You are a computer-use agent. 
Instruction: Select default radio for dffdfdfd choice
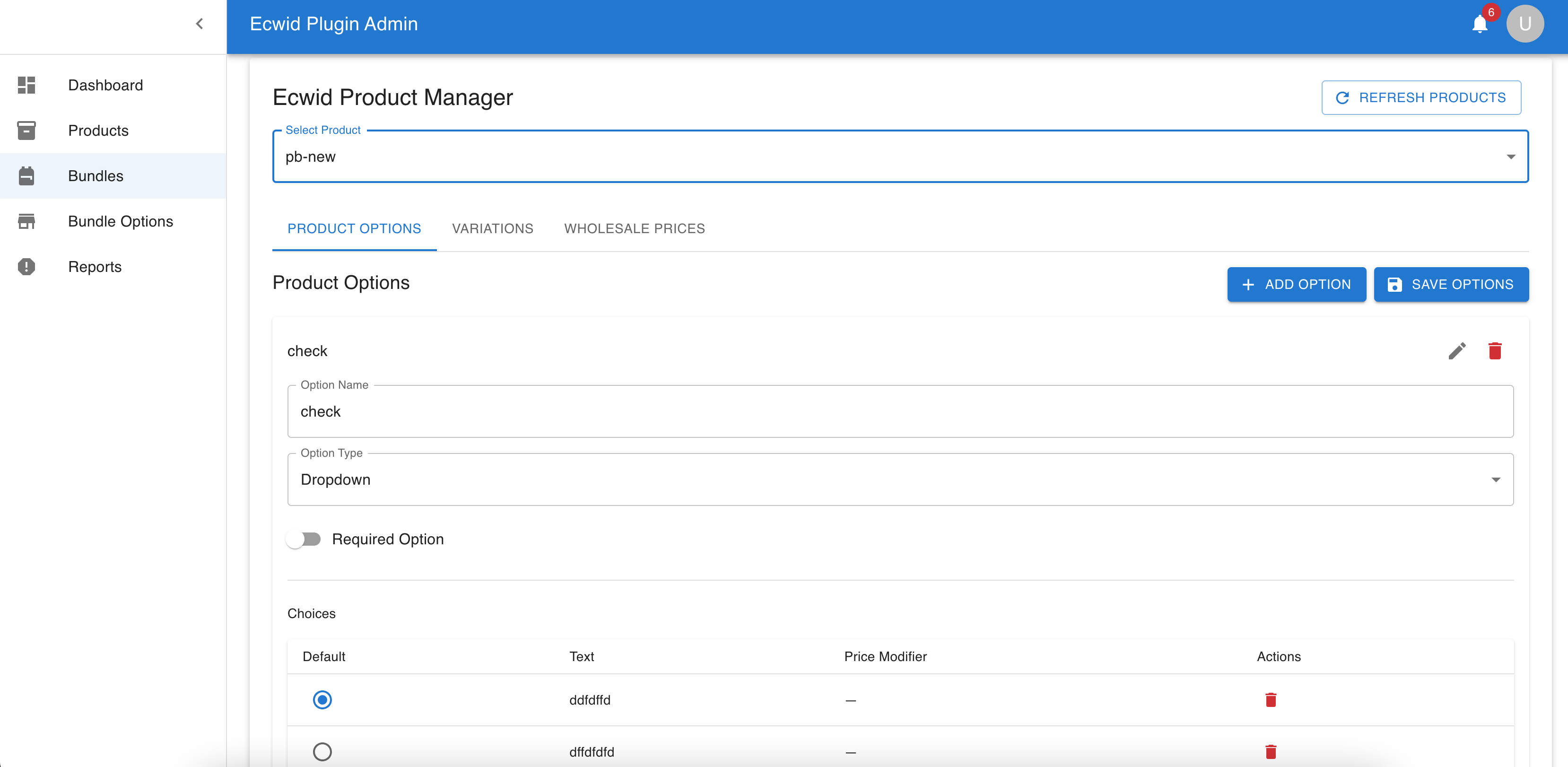322,752
